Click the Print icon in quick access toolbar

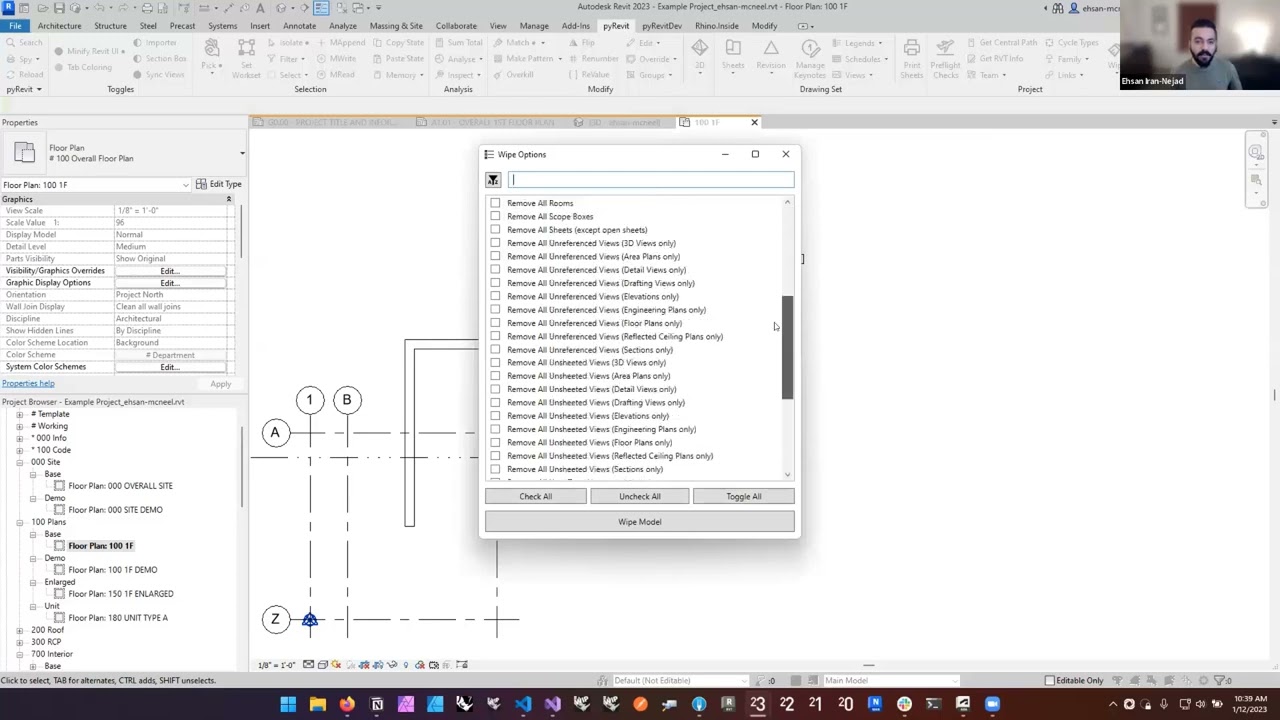click(x=147, y=7)
